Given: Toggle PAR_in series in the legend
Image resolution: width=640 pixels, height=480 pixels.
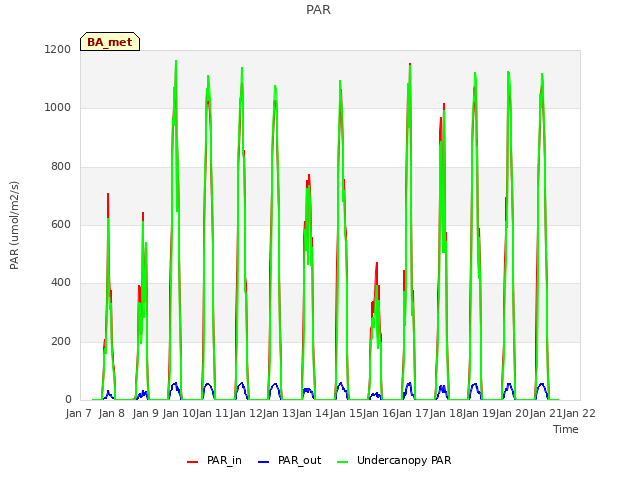Looking at the screenshot, I should [214, 460].
